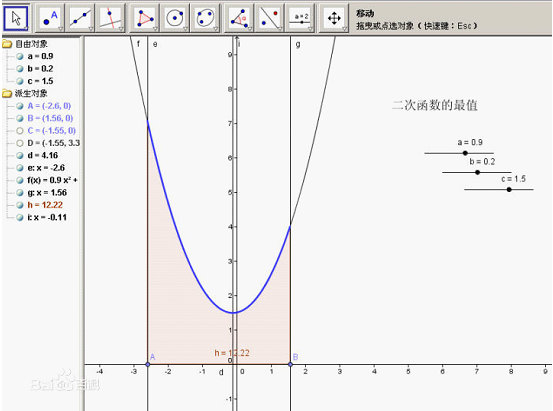
Task: Select the Slider a=2 tool
Action: point(300,18)
